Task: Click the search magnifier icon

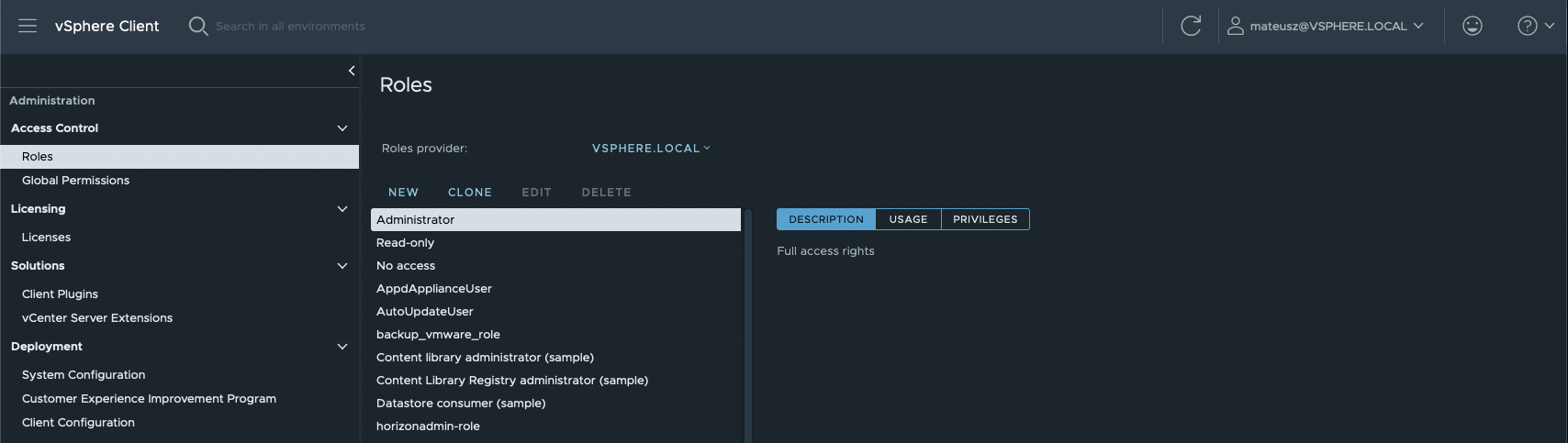Action: click(197, 26)
